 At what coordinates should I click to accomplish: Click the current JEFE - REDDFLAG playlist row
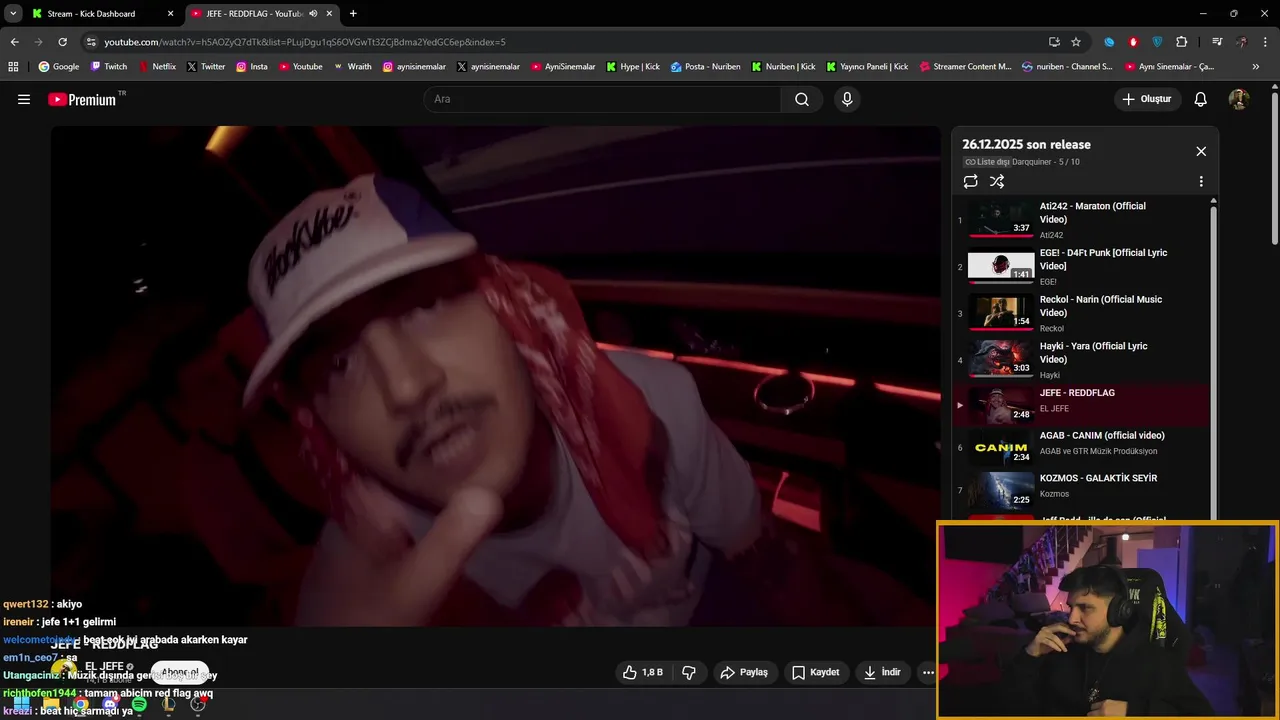(1081, 404)
